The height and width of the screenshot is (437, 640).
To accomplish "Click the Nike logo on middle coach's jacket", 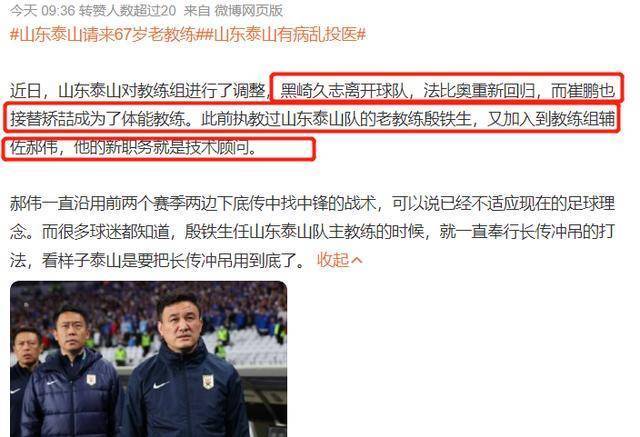I will 51,382.
